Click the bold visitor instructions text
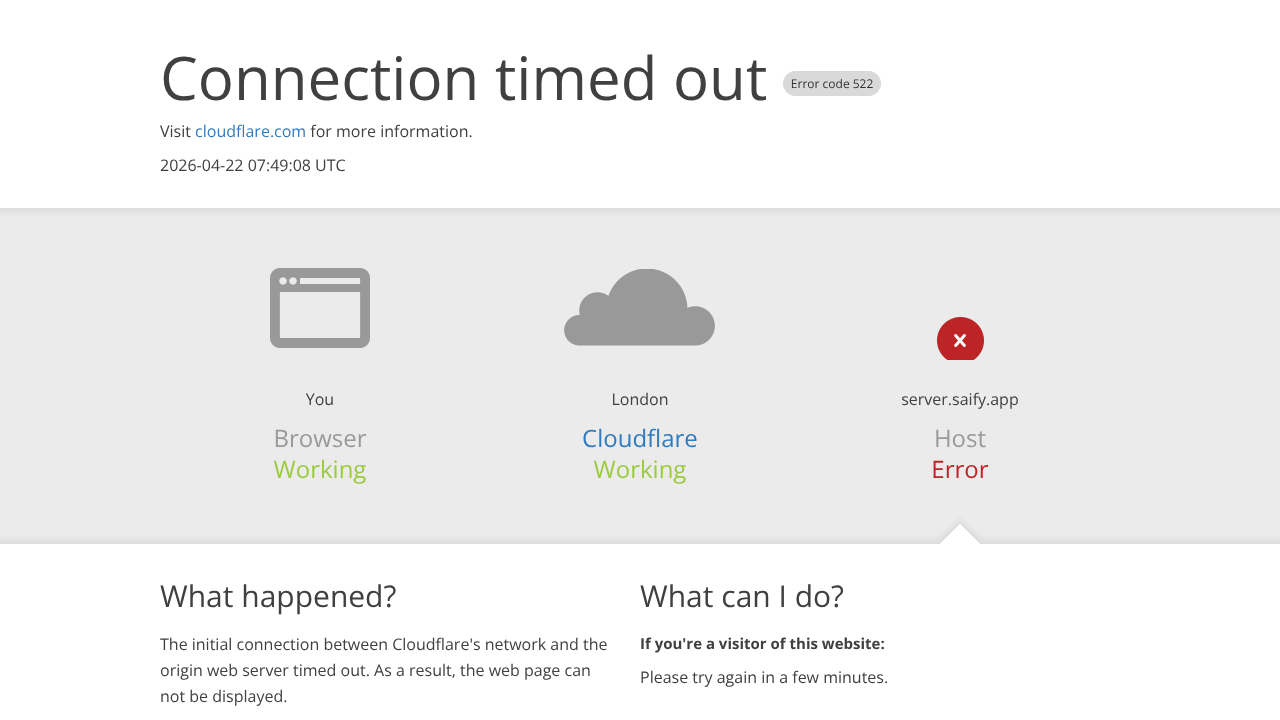Screen dimensions: 1280x720 pos(762,643)
